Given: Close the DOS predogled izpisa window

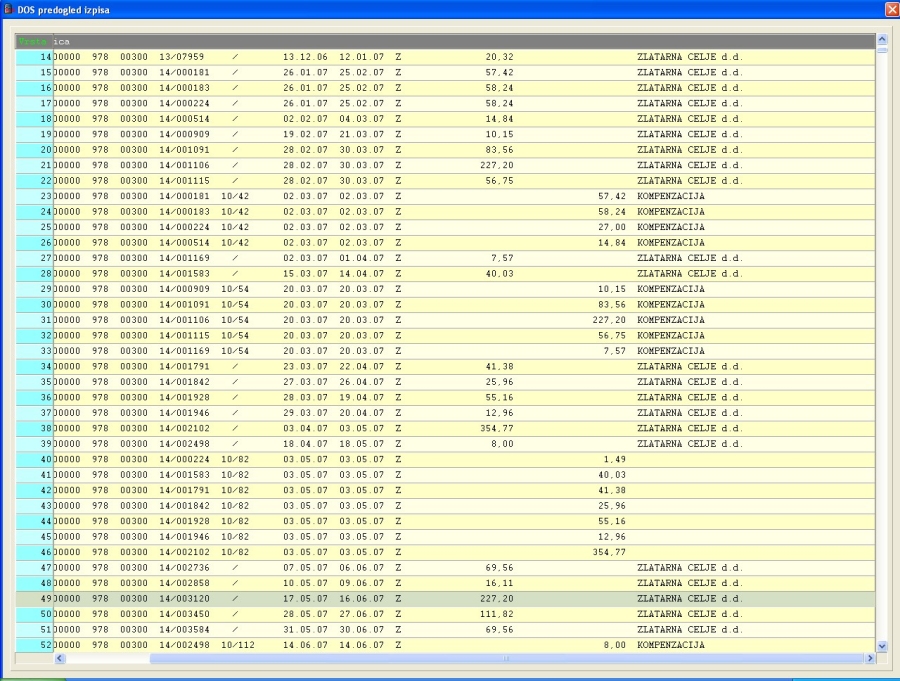Looking at the screenshot, I should click(x=890, y=9).
